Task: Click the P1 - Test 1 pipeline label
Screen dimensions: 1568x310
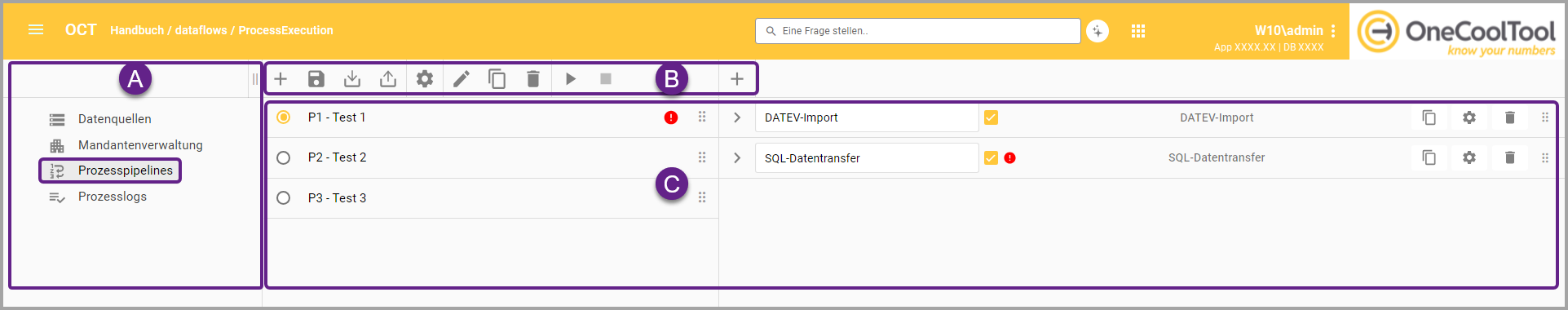Action: coord(337,117)
